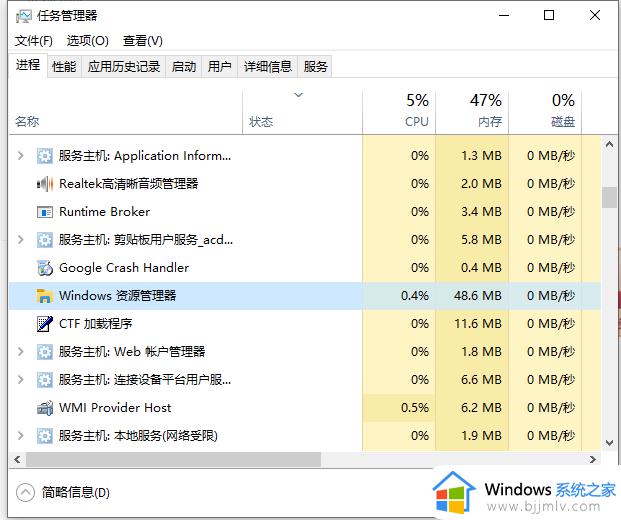Expand 服务主机: Web 帐户管理器 row
Image resolution: width=621 pixels, height=520 pixels.
(21, 352)
